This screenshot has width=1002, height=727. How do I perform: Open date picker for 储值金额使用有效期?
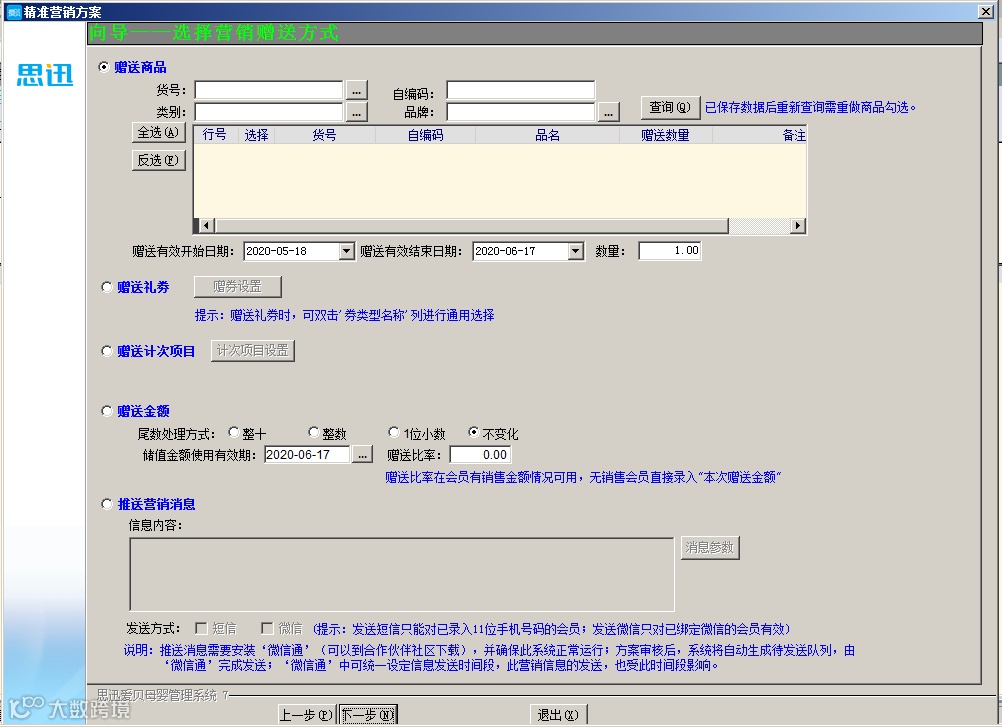point(362,455)
